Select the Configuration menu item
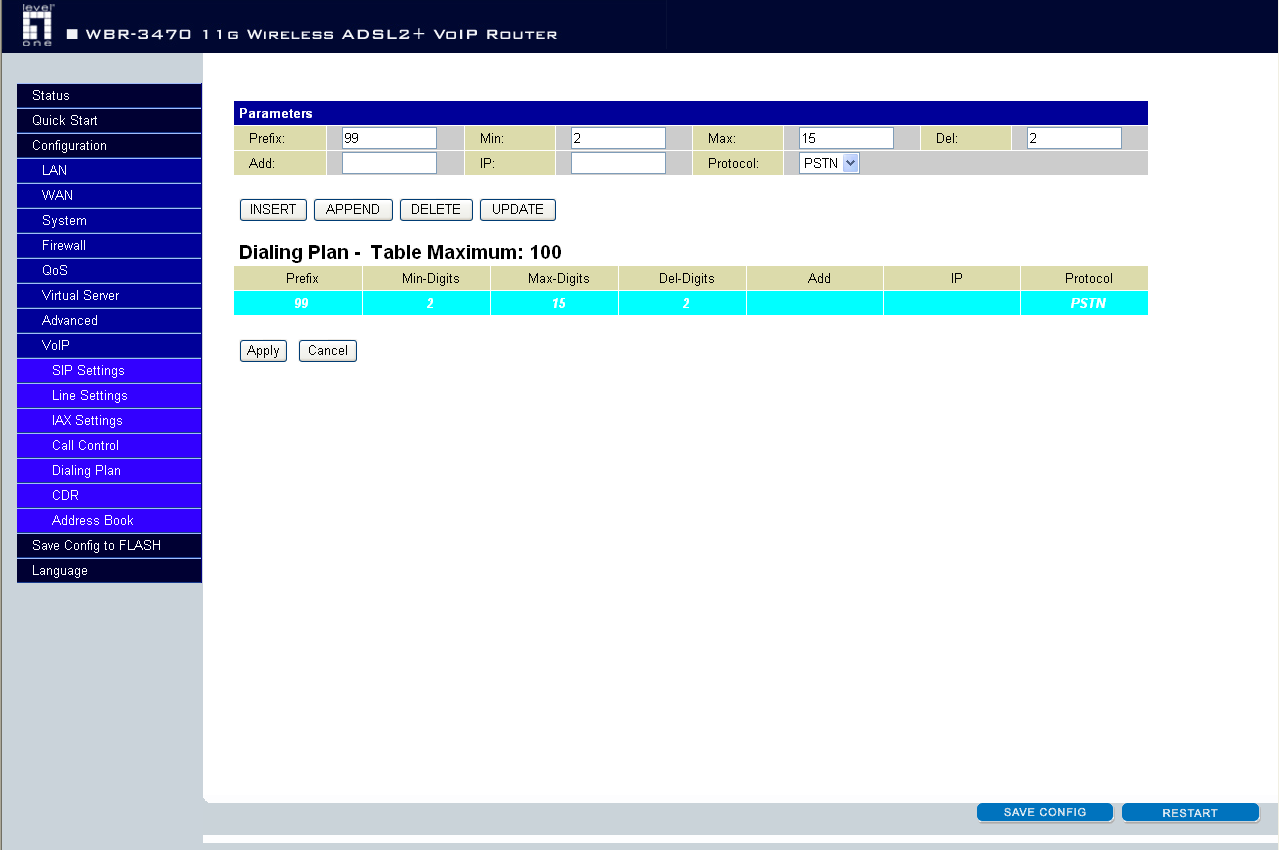1280x850 pixels. point(109,146)
